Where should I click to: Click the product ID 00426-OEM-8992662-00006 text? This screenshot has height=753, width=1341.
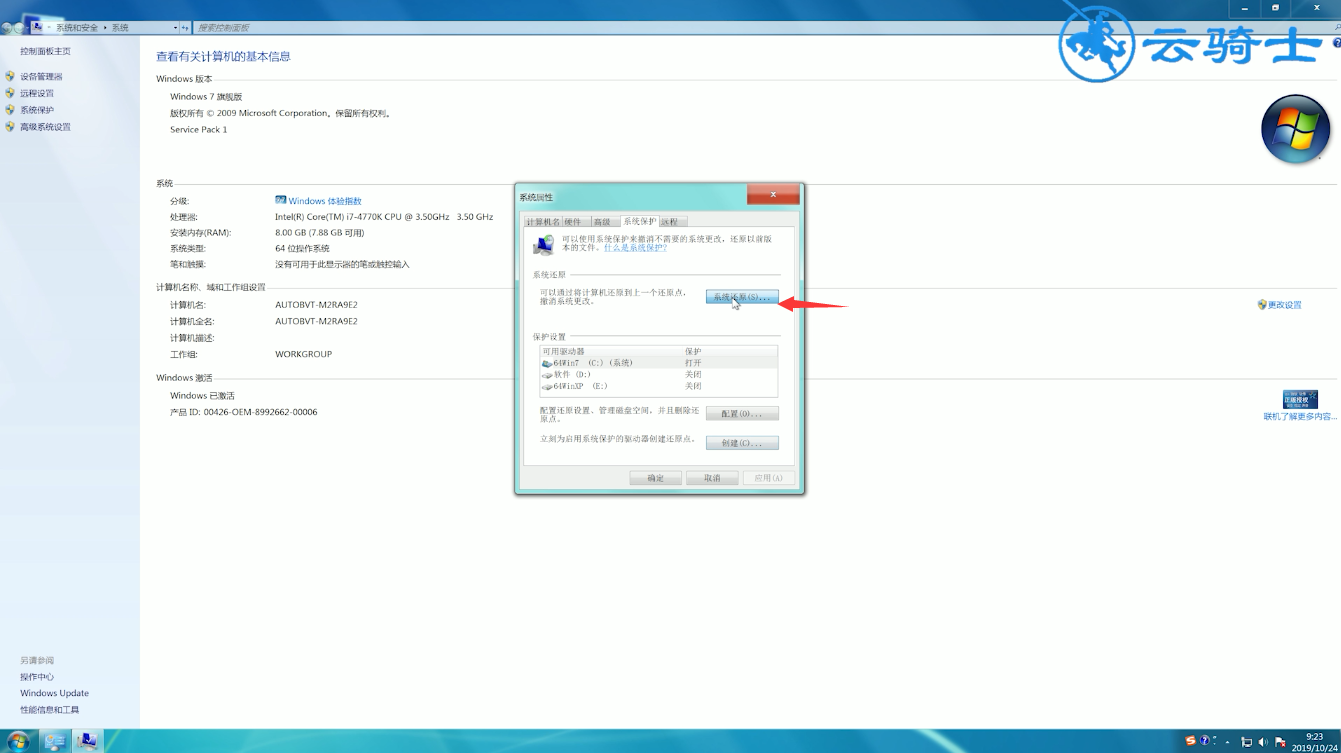point(260,412)
